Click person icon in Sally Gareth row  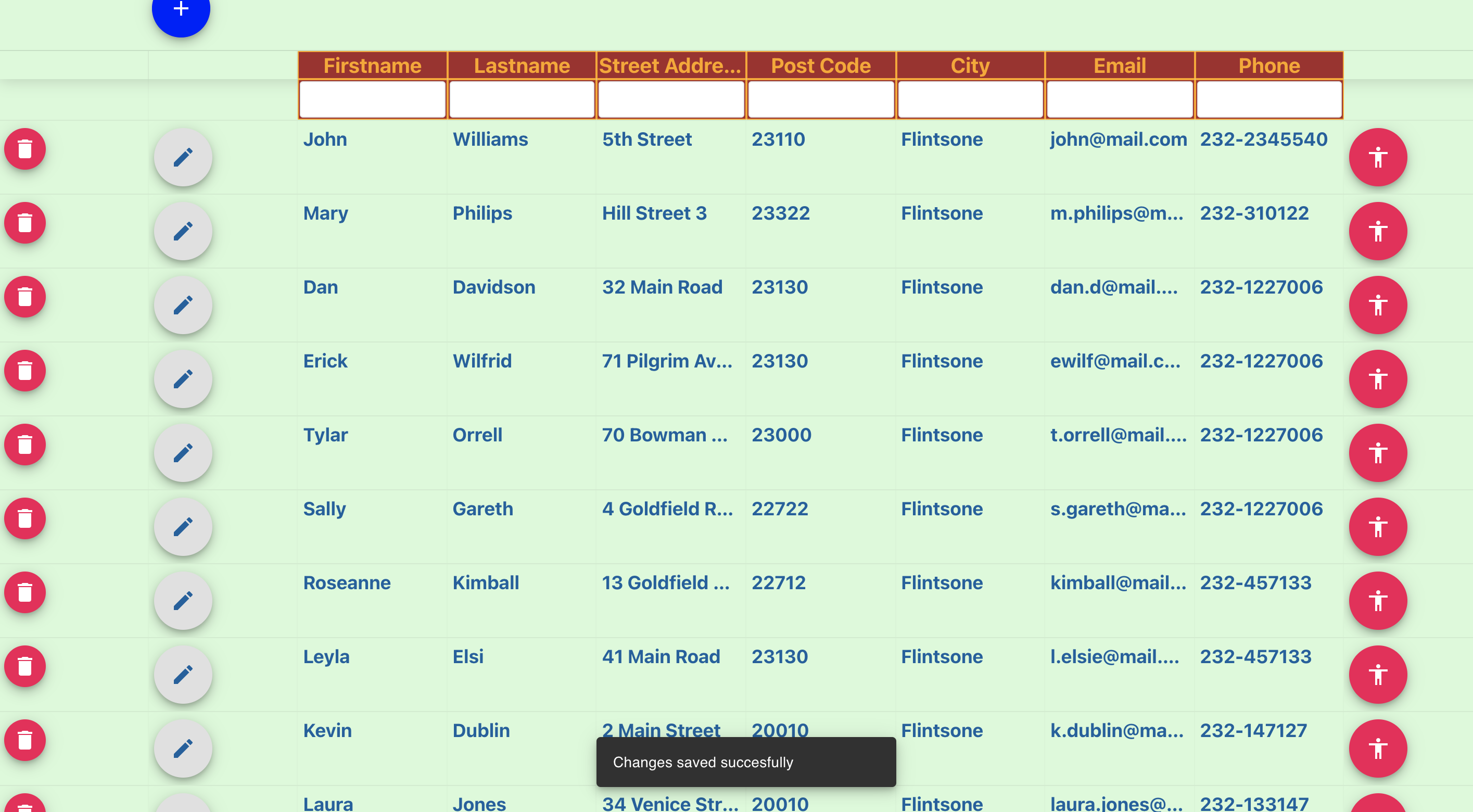[1378, 527]
